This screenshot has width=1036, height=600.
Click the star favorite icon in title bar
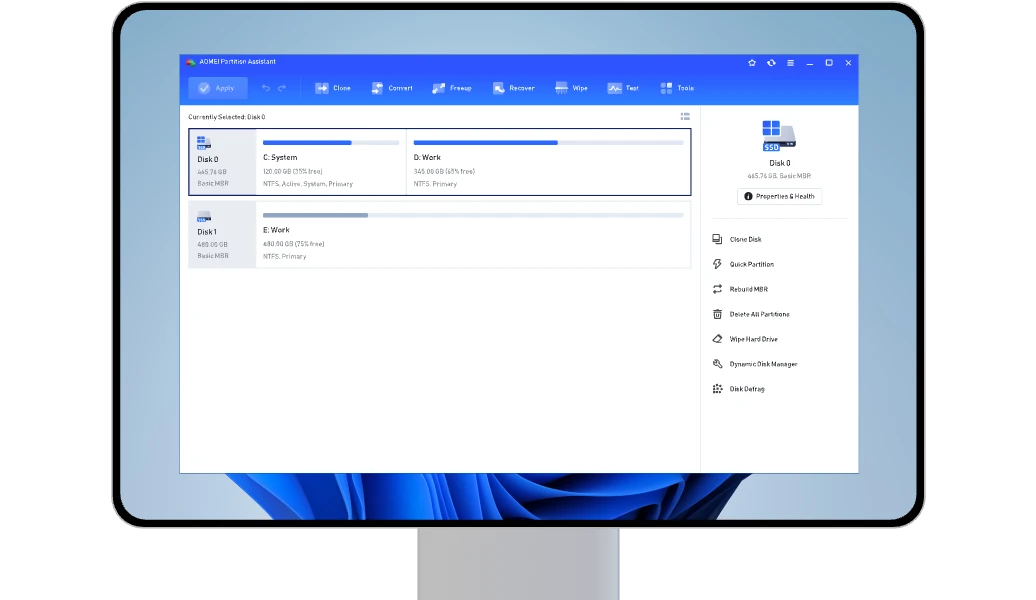tap(752, 63)
